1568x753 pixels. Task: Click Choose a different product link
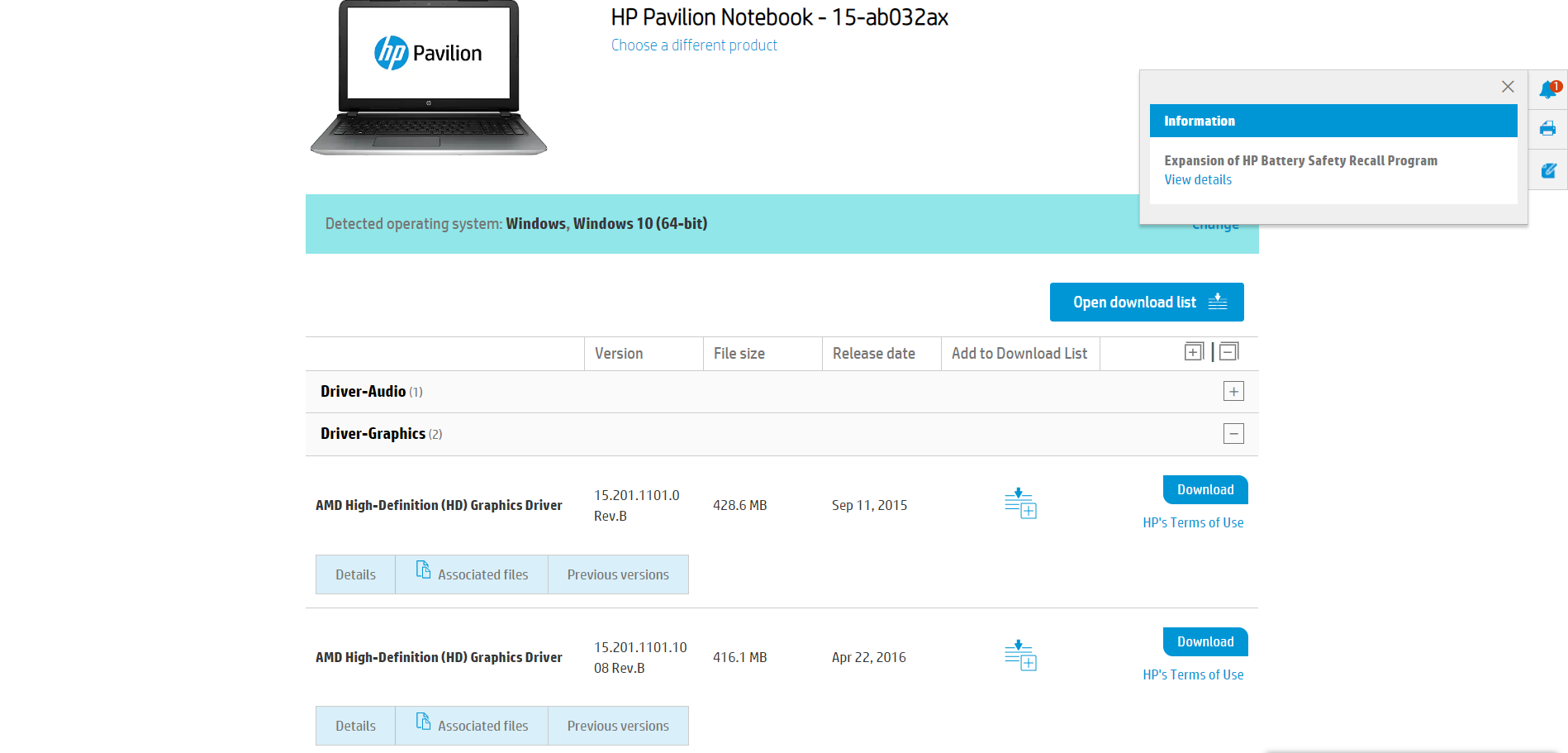pyautogui.click(x=694, y=45)
